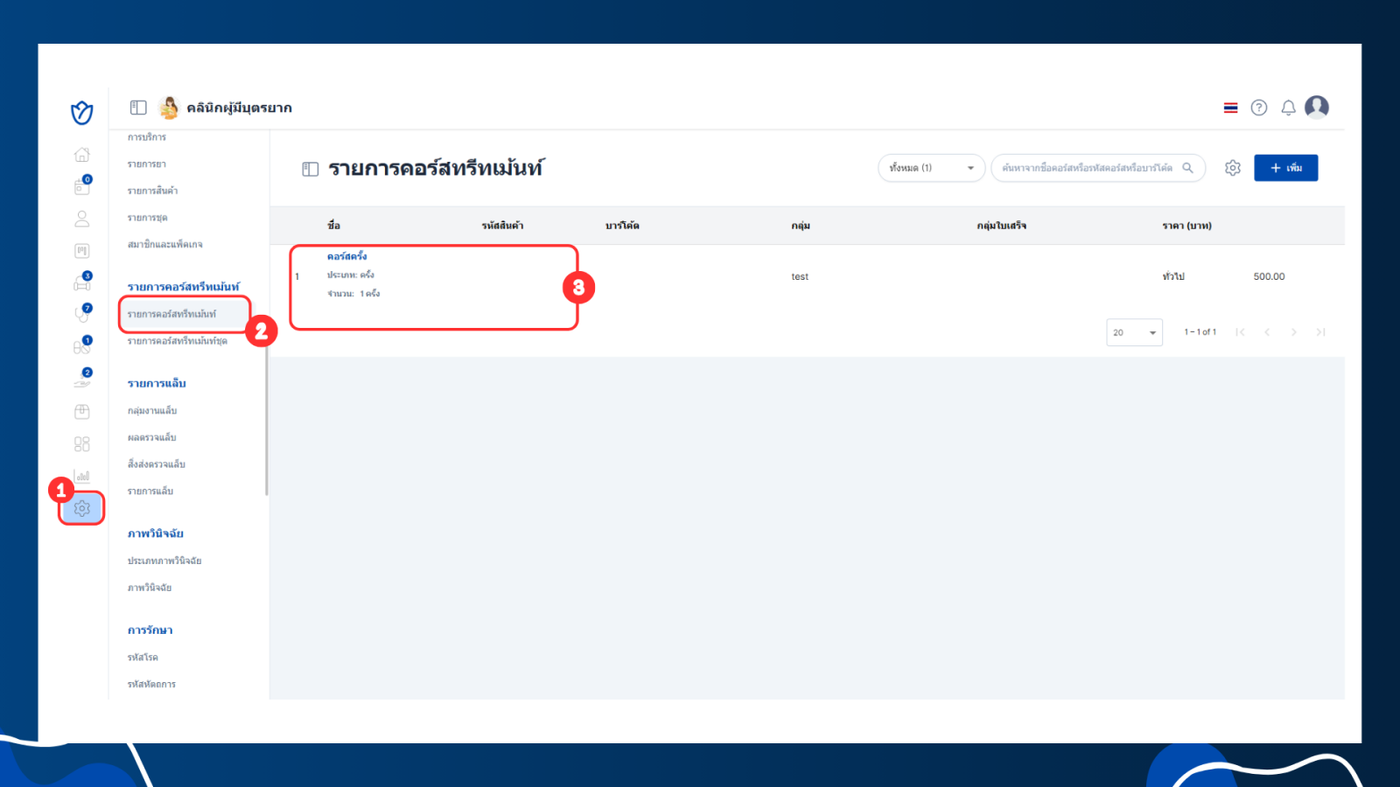Click the ชื่อ column header
The image size is (1400, 787).
(x=334, y=226)
